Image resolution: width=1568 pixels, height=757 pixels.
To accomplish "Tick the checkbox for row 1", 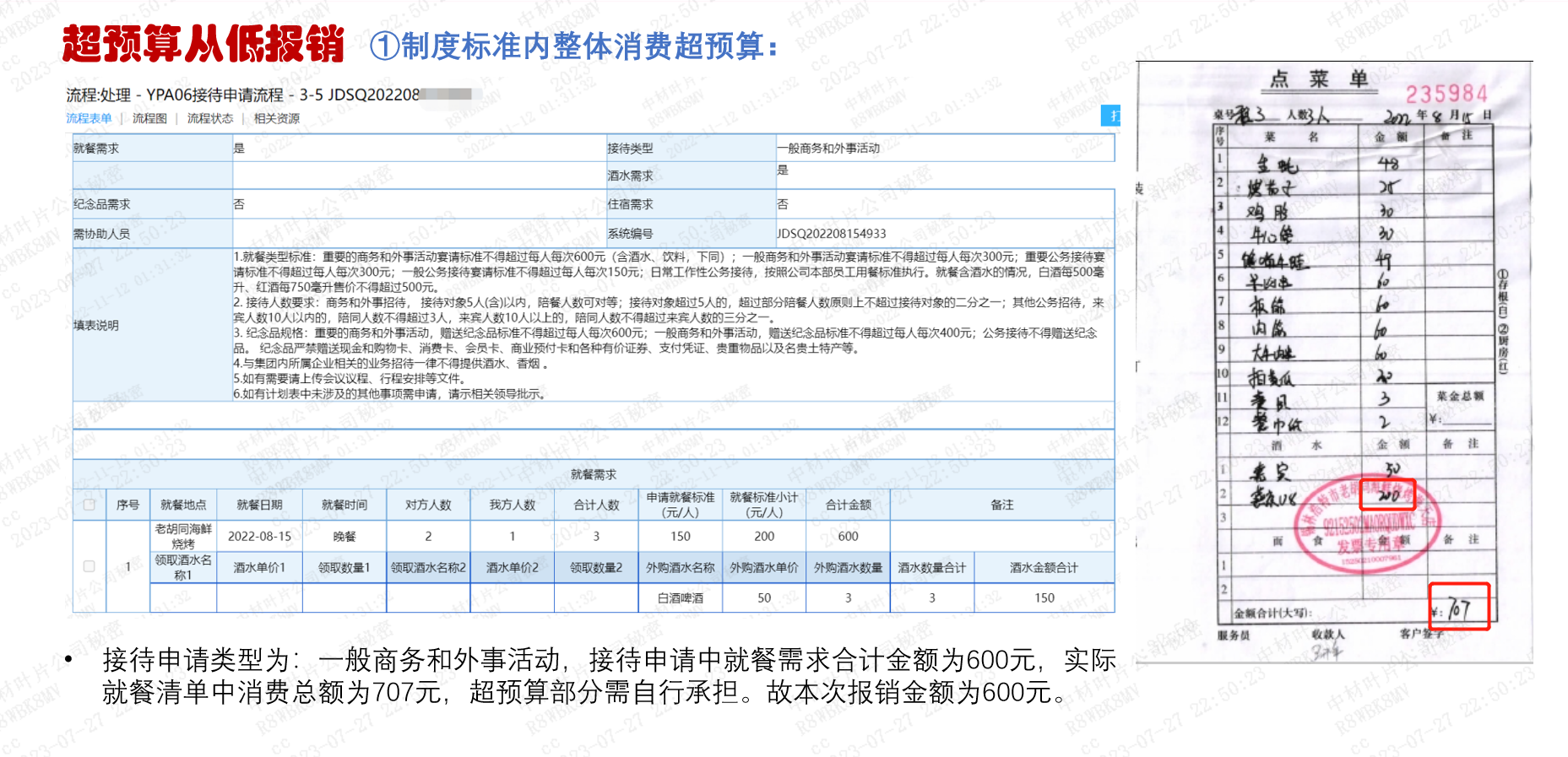I will (x=89, y=566).
